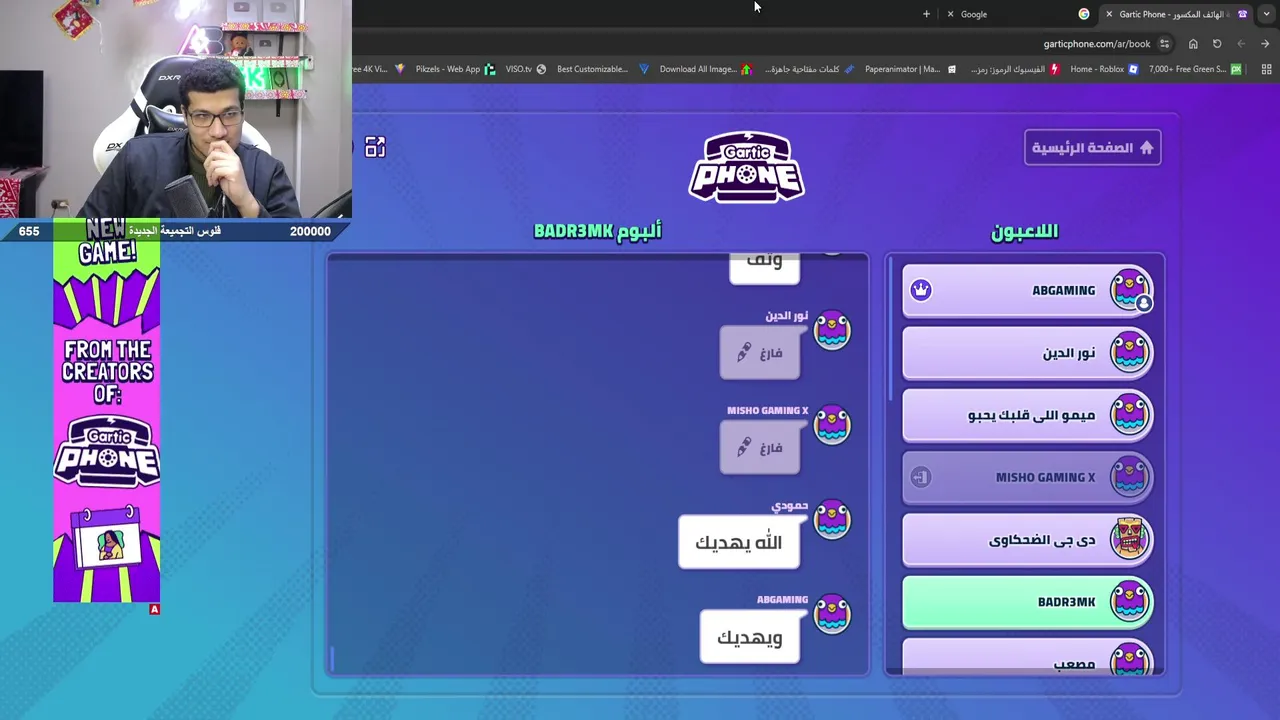This screenshot has height=720, width=1280.
Task: Select player دى جى الضحكاوى in list
Action: tap(1028, 540)
